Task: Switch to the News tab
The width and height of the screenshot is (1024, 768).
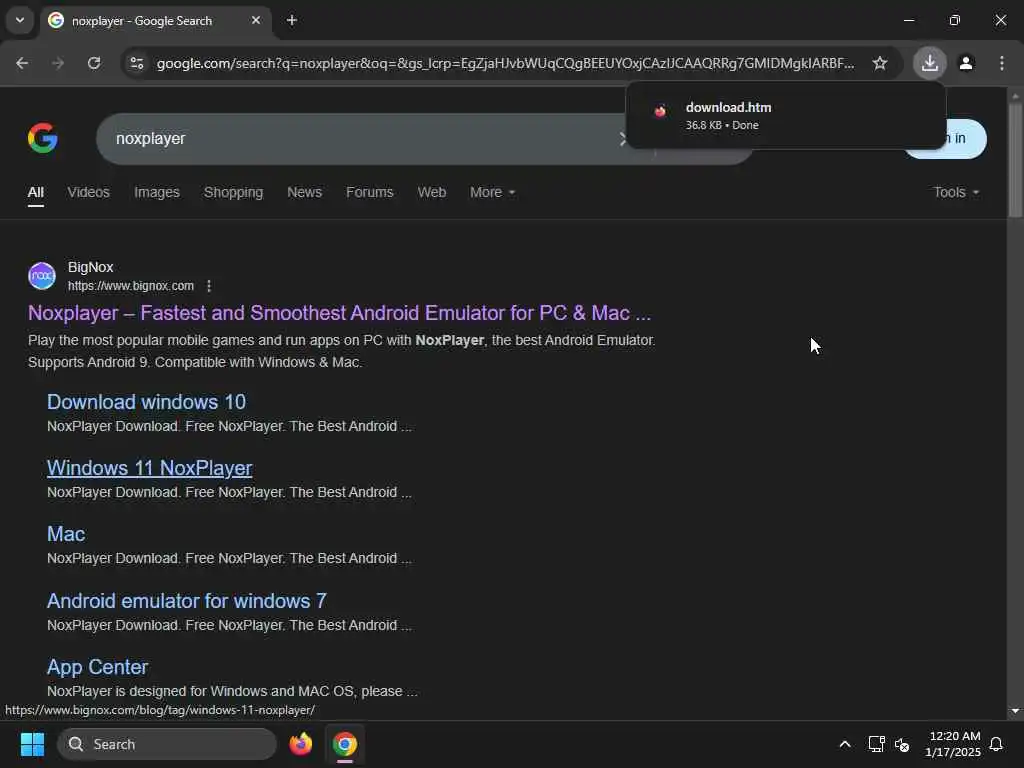Action: tap(304, 192)
